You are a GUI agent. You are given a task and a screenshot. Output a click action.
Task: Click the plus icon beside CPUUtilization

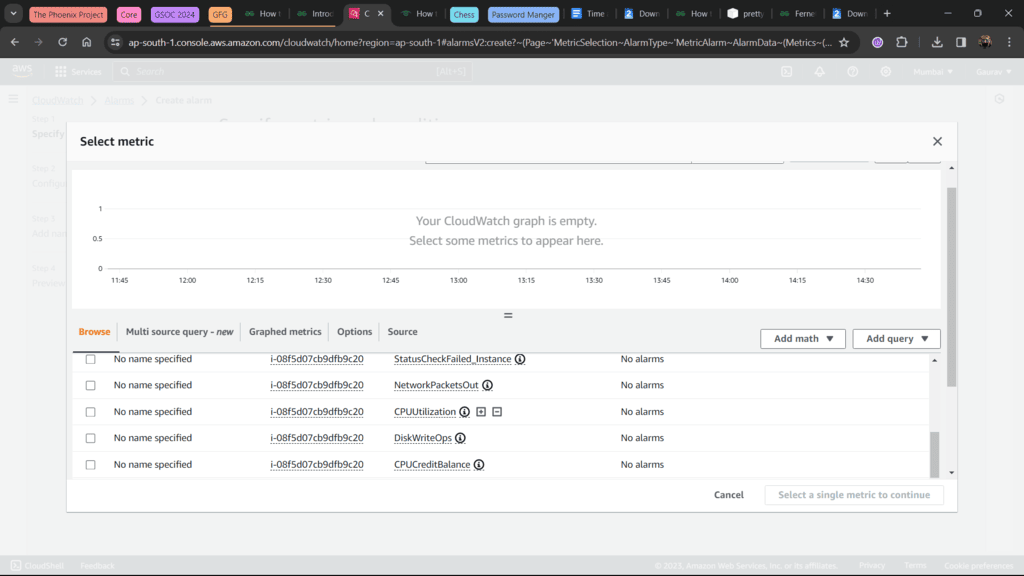481,412
